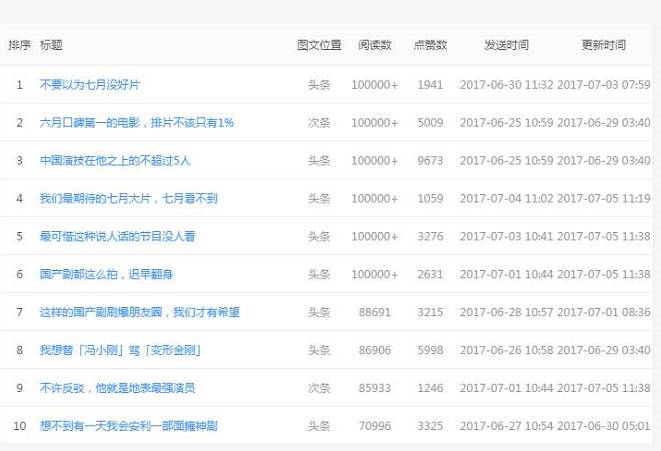Click rank number 7
The height and width of the screenshot is (451, 661).
pos(19,312)
